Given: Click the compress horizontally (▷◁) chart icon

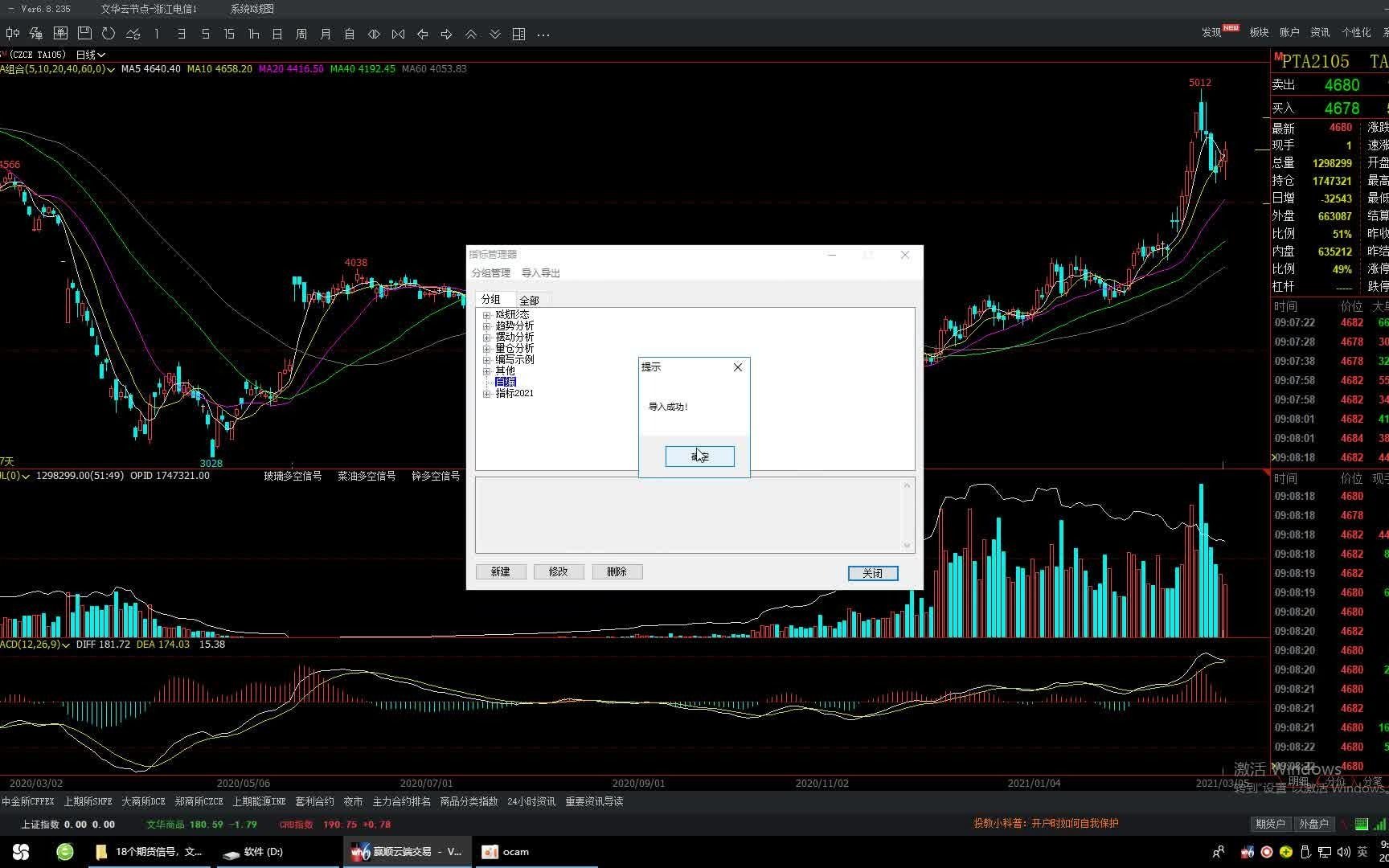Looking at the screenshot, I should [398, 34].
